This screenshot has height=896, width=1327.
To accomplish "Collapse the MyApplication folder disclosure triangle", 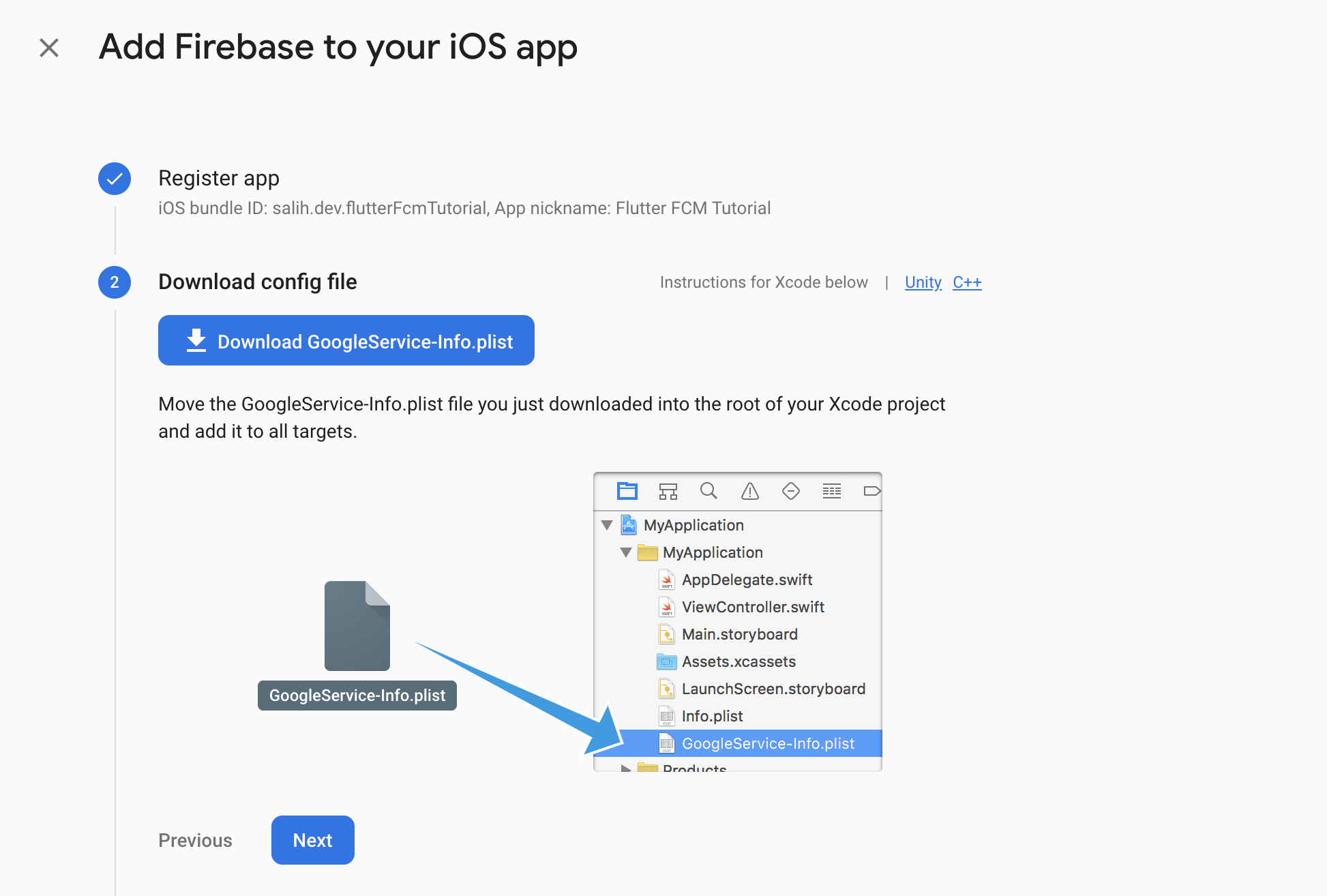I will [625, 552].
